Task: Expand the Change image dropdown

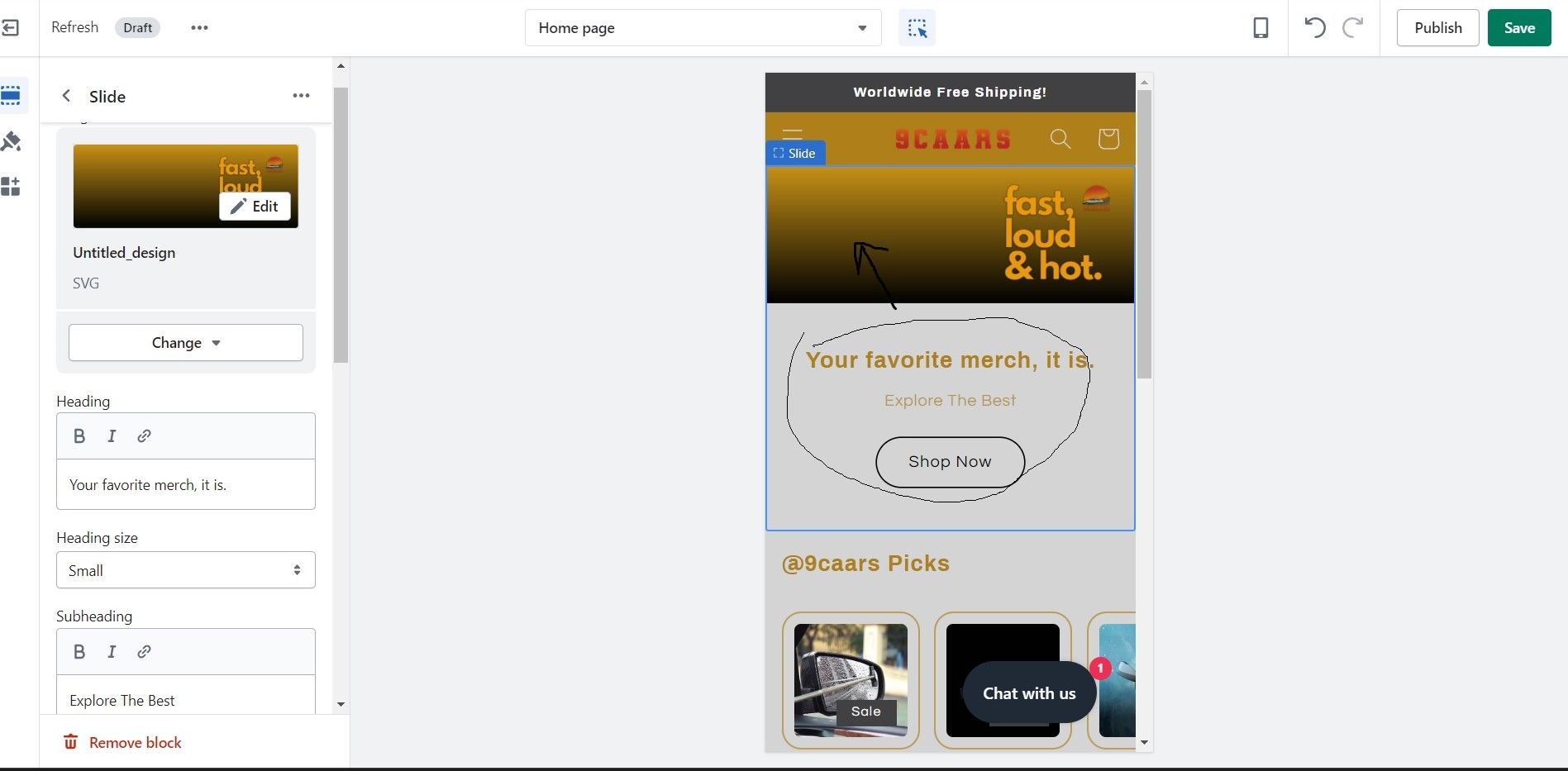Action: pos(186,342)
